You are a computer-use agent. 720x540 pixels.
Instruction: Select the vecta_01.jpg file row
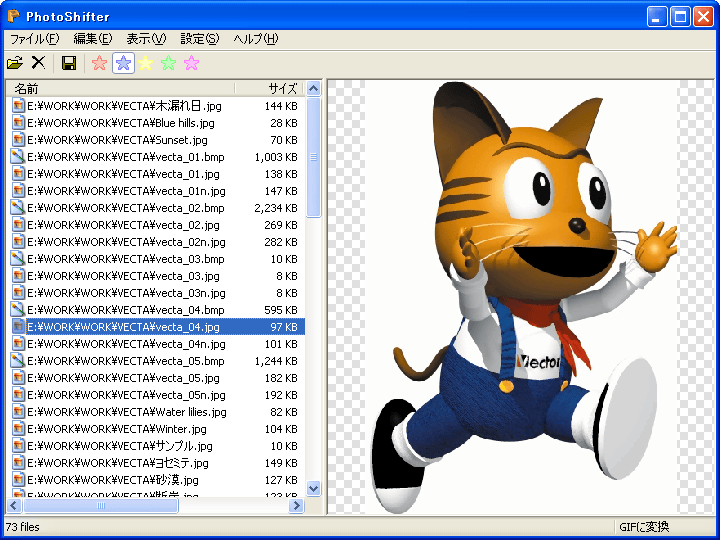156,174
